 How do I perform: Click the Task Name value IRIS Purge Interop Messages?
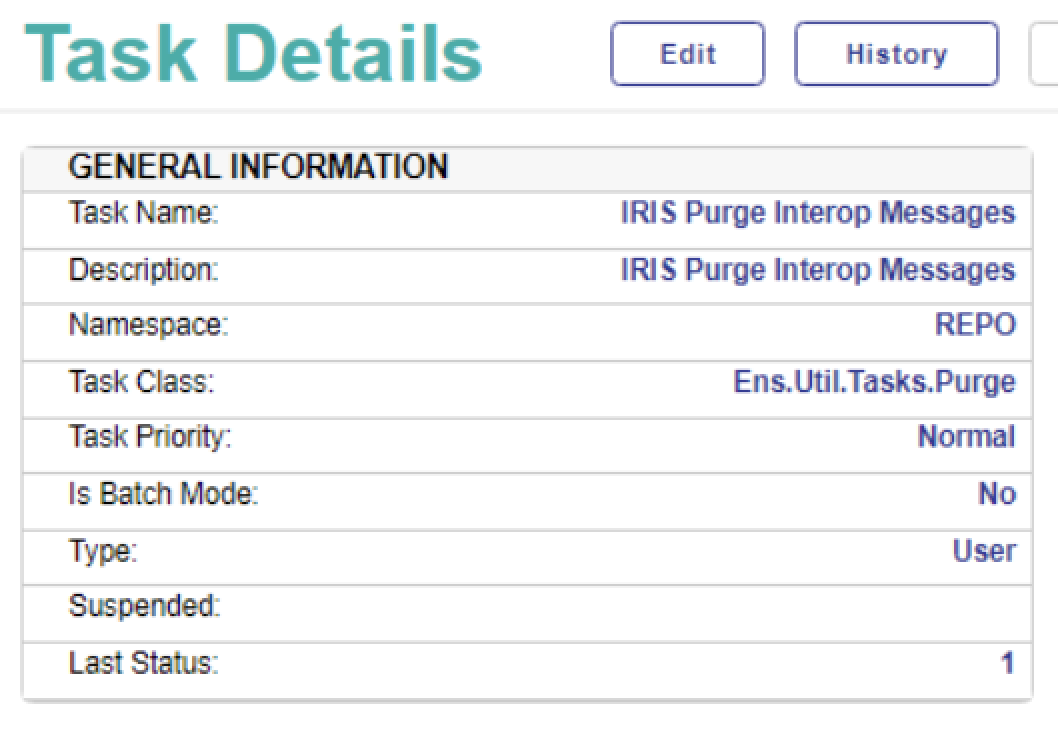(x=817, y=213)
